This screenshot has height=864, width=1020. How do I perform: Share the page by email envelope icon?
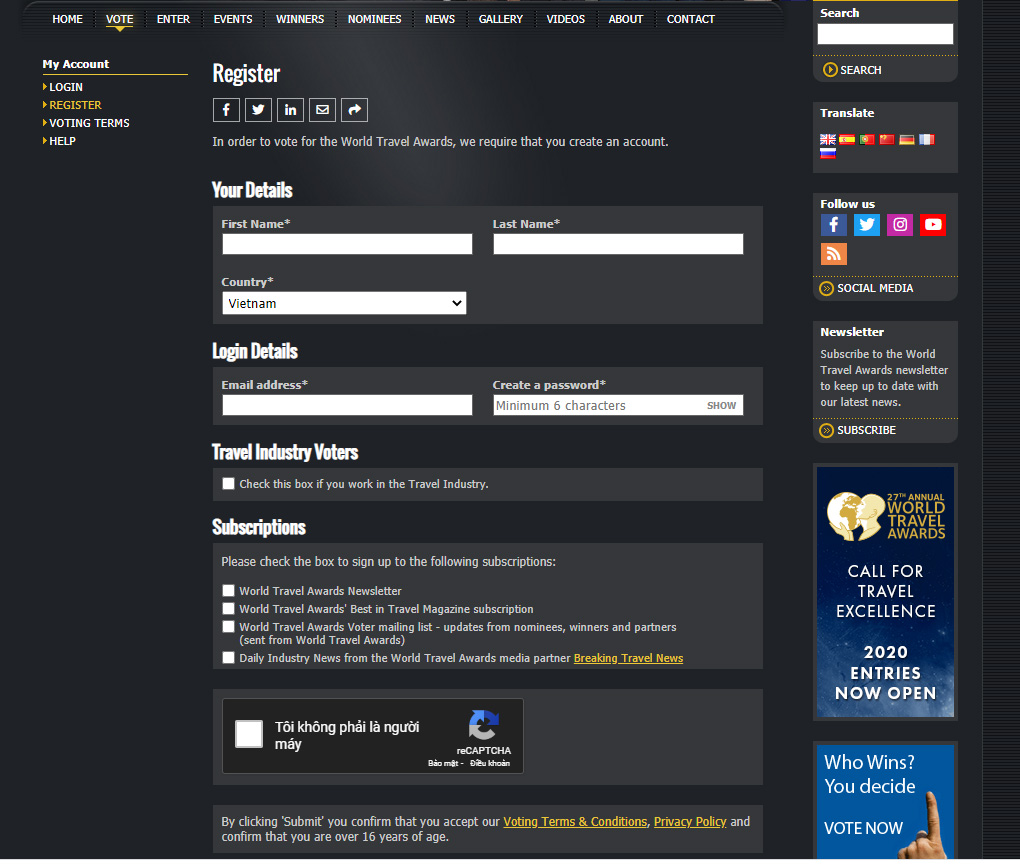(323, 110)
